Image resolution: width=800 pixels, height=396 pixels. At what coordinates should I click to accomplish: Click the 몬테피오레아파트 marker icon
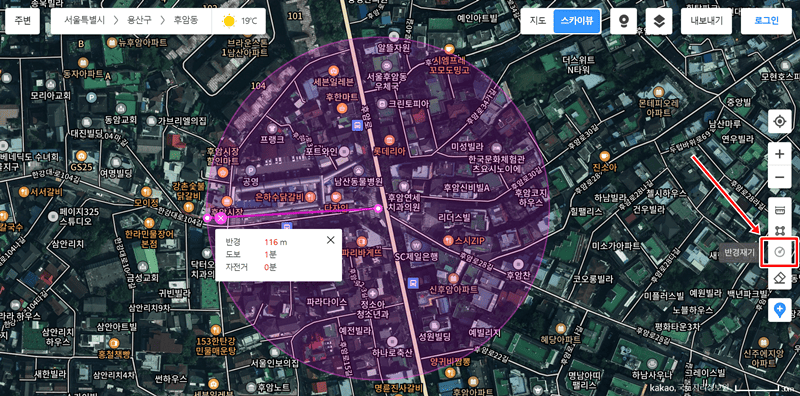click(x=658, y=92)
